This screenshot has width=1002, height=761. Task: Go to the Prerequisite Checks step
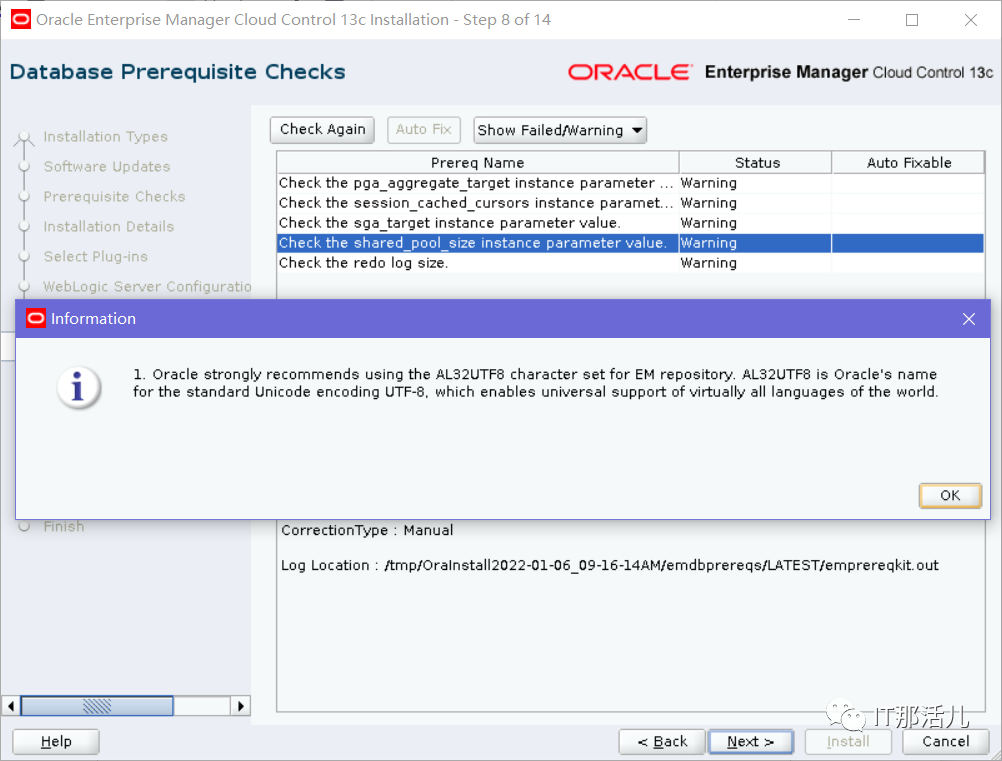pos(114,197)
